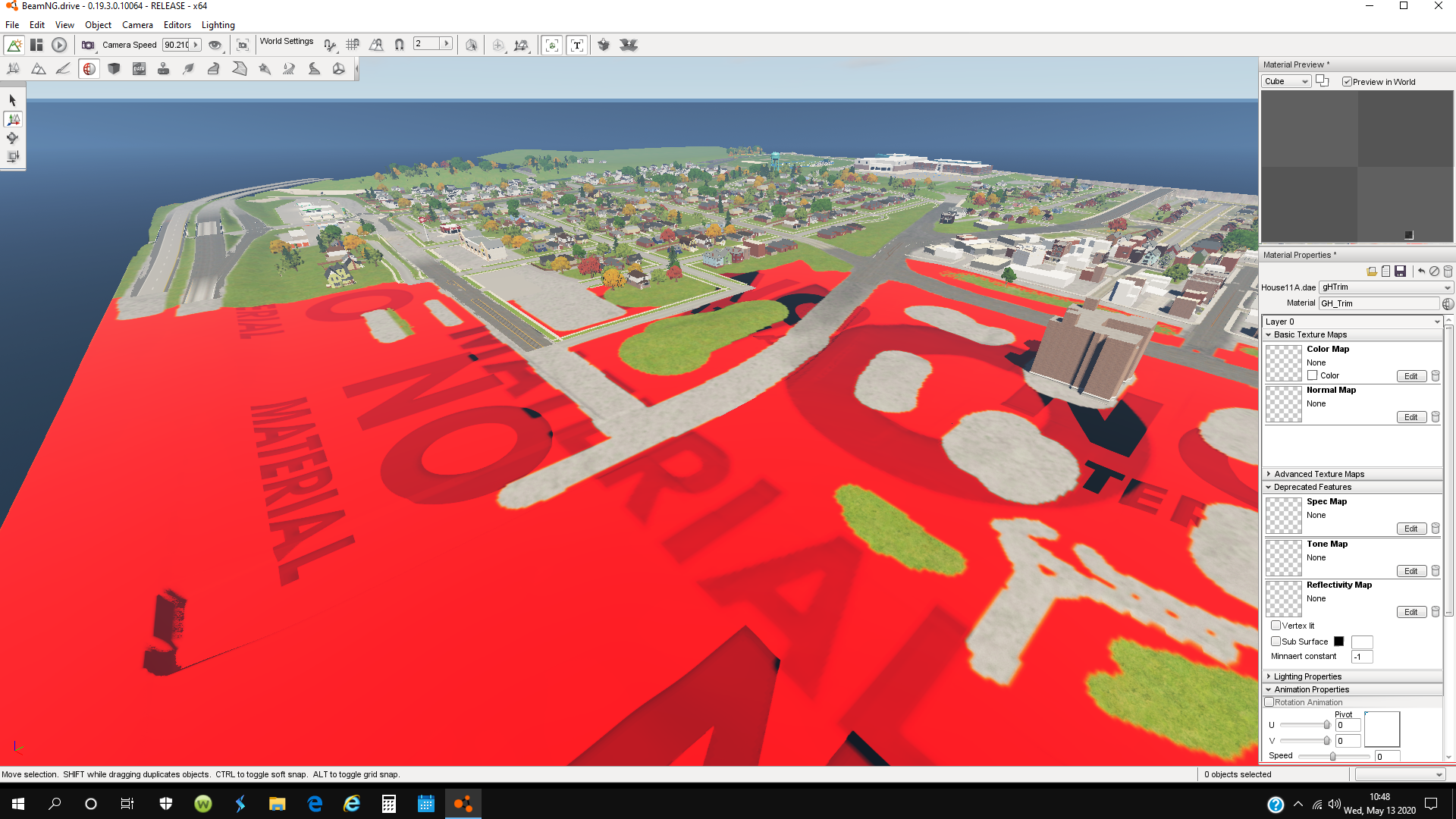Enable the Vertex lit checkbox
The height and width of the screenshot is (819, 1456).
pyautogui.click(x=1276, y=626)
